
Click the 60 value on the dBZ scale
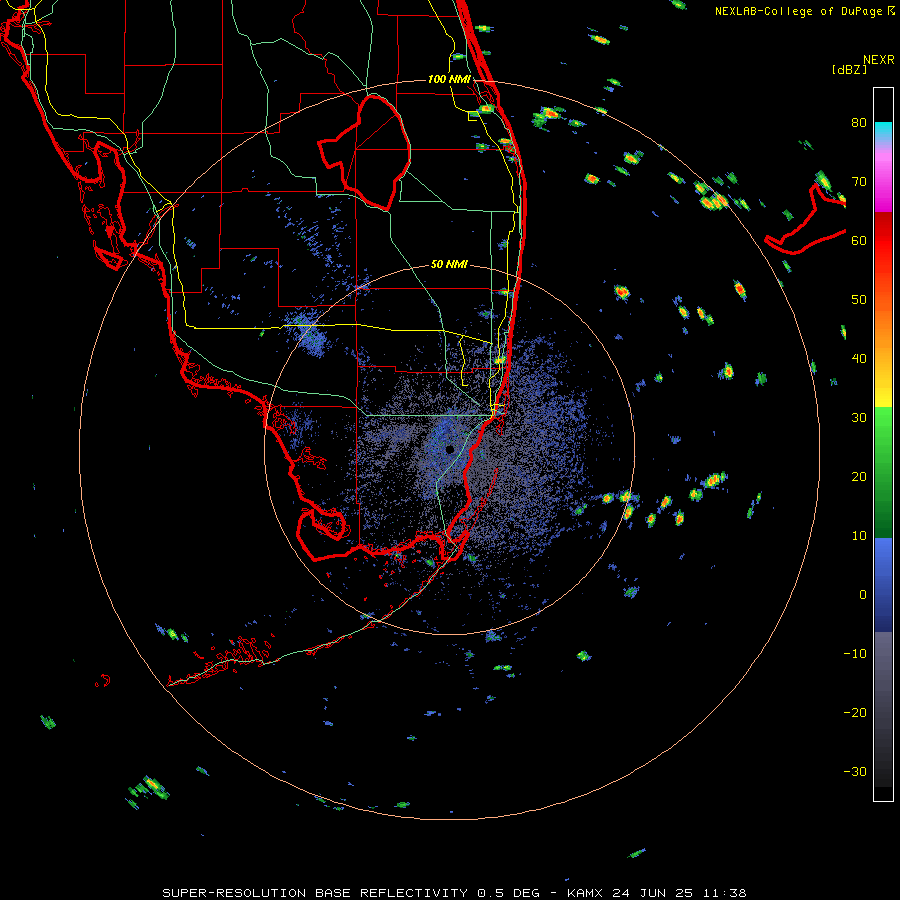coord(859,240)
